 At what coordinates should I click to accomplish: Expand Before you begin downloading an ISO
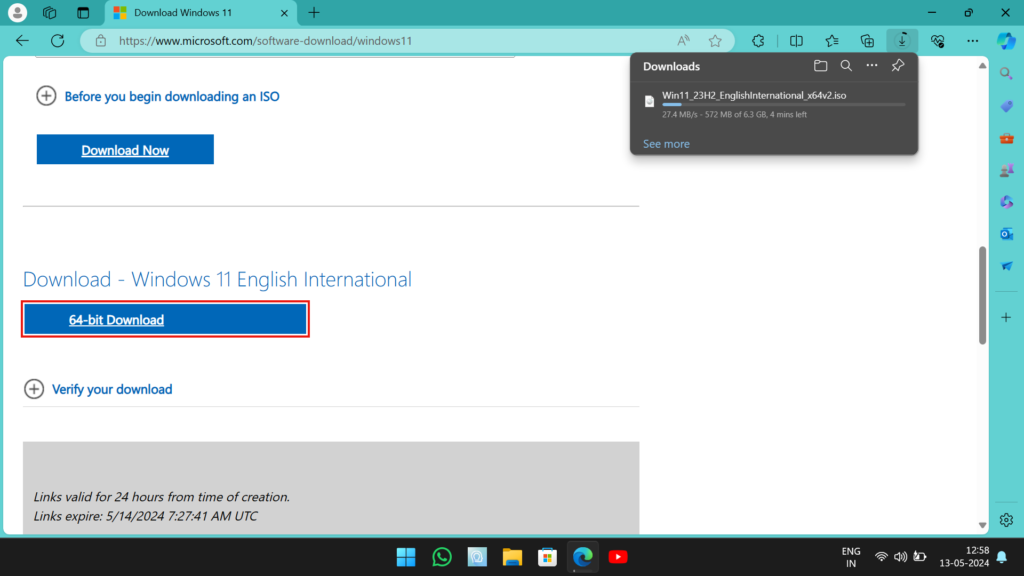point(158,97)
